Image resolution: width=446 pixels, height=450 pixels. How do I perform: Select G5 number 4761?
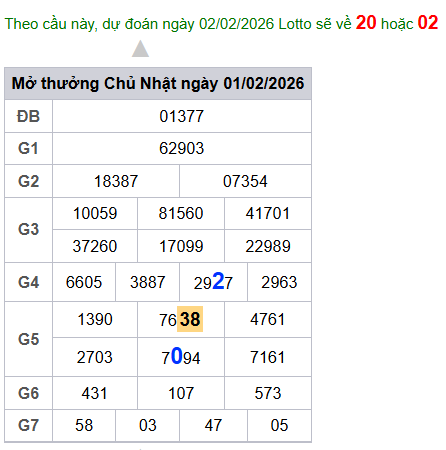268,319
